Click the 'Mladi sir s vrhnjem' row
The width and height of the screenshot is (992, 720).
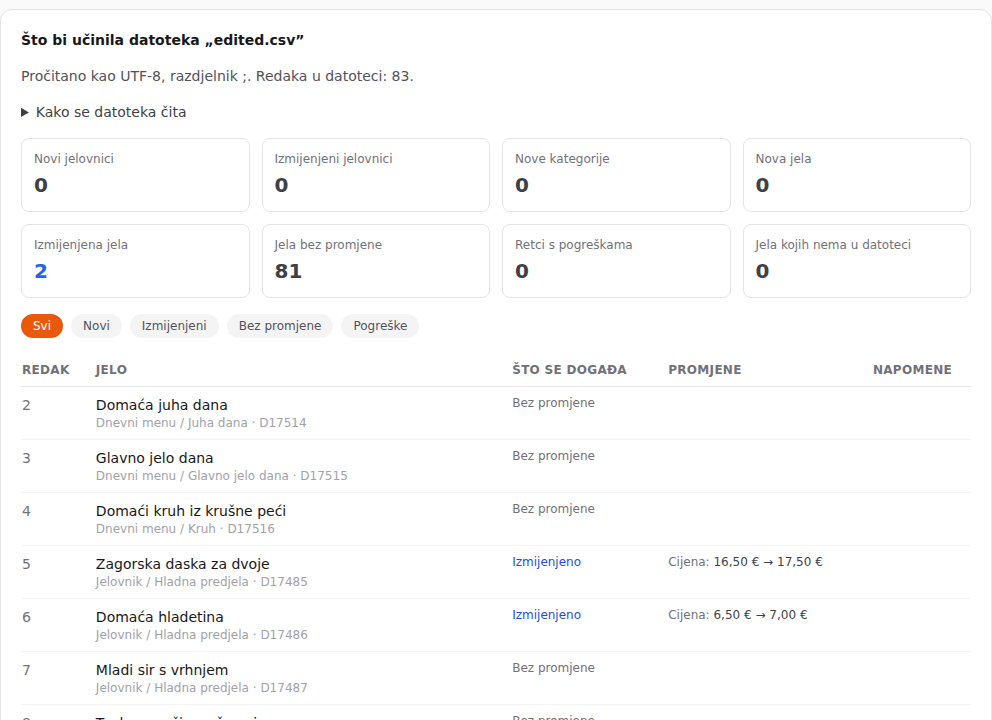click(x=496, y=678)
